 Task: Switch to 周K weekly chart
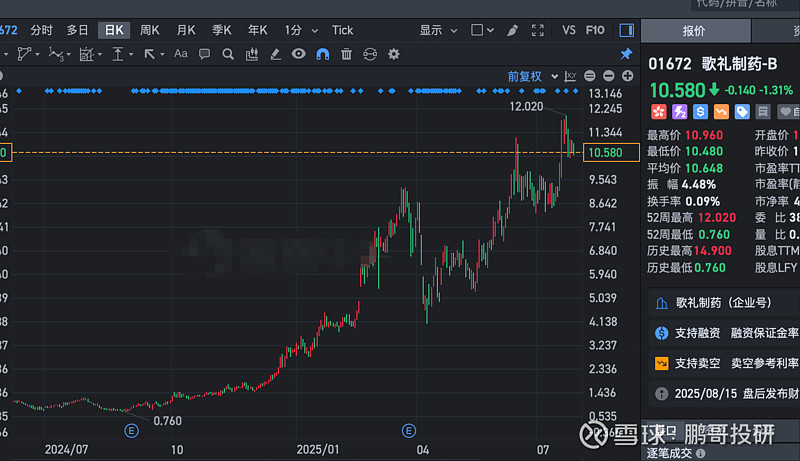coord(149,31)
